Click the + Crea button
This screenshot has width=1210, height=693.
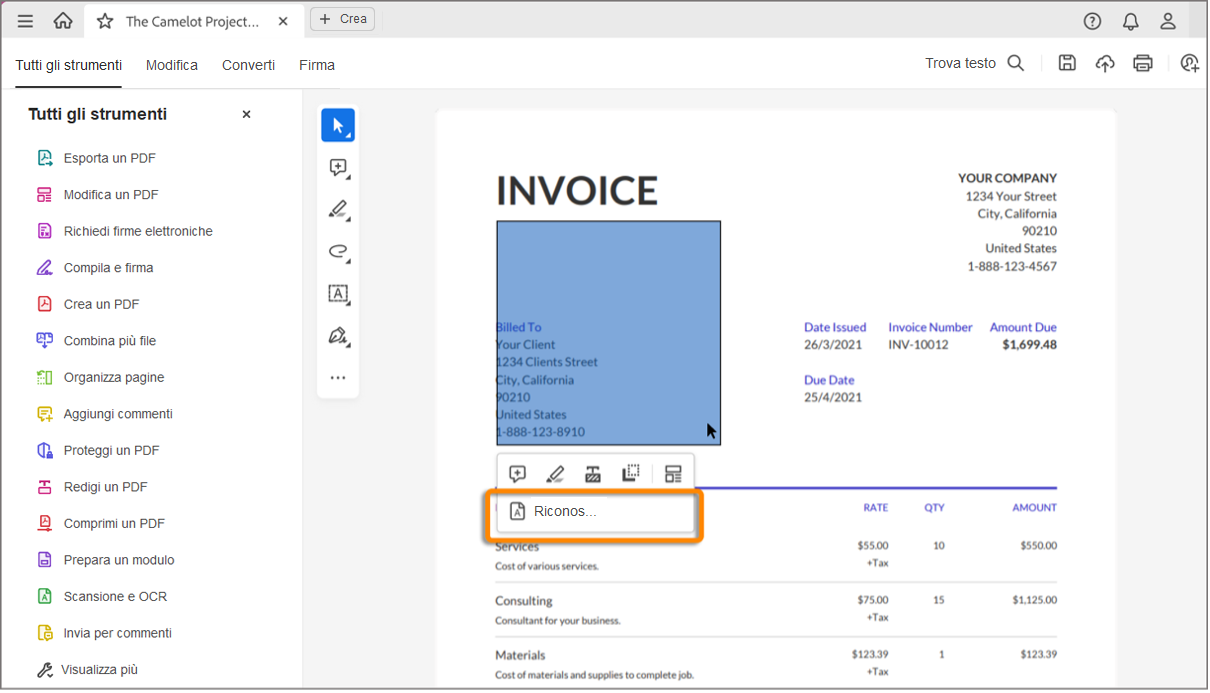coord(342,18)
